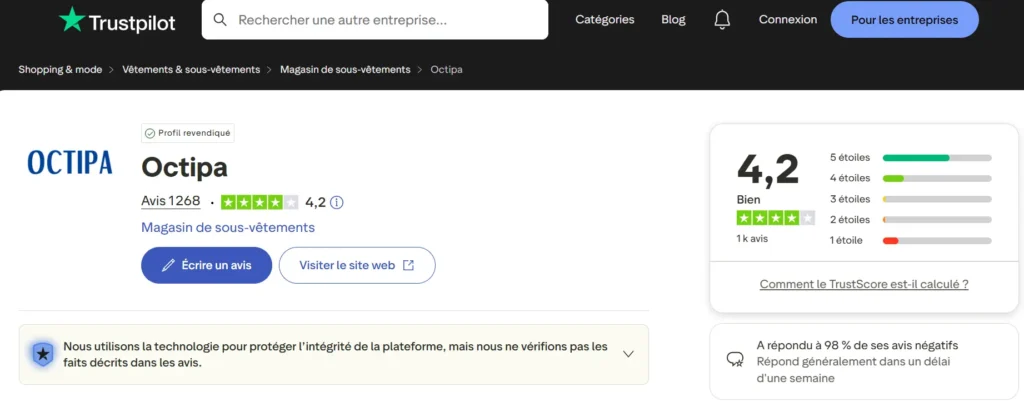
Task: Click the Écrire un avis button
Action: click(206, 265)
